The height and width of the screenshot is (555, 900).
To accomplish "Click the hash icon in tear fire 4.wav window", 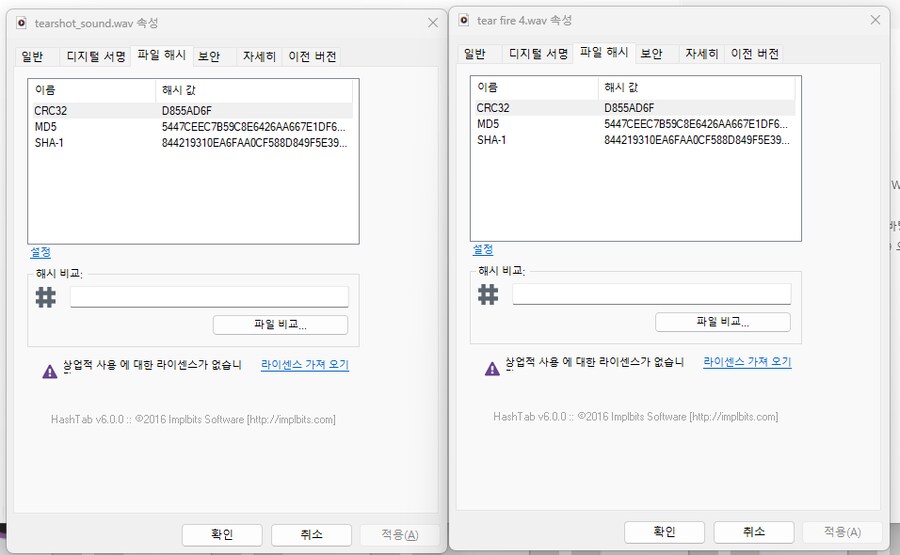I will pyautogui.click(x=488, y=294).
